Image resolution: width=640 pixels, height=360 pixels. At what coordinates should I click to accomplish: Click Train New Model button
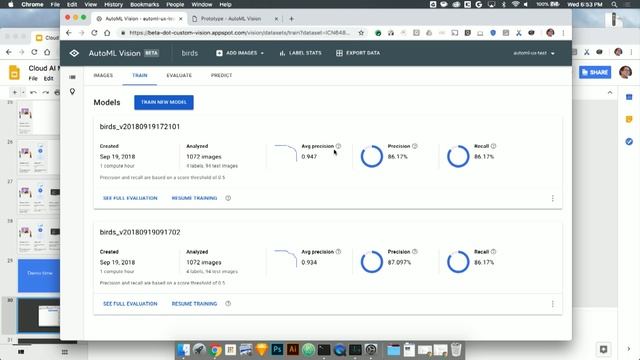(x=164, y=102)
